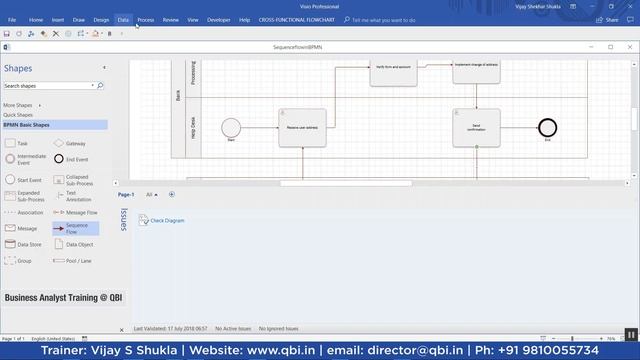640x360 pixels.
Task: Select the Text Annotation shape
Action: [73, 196]
